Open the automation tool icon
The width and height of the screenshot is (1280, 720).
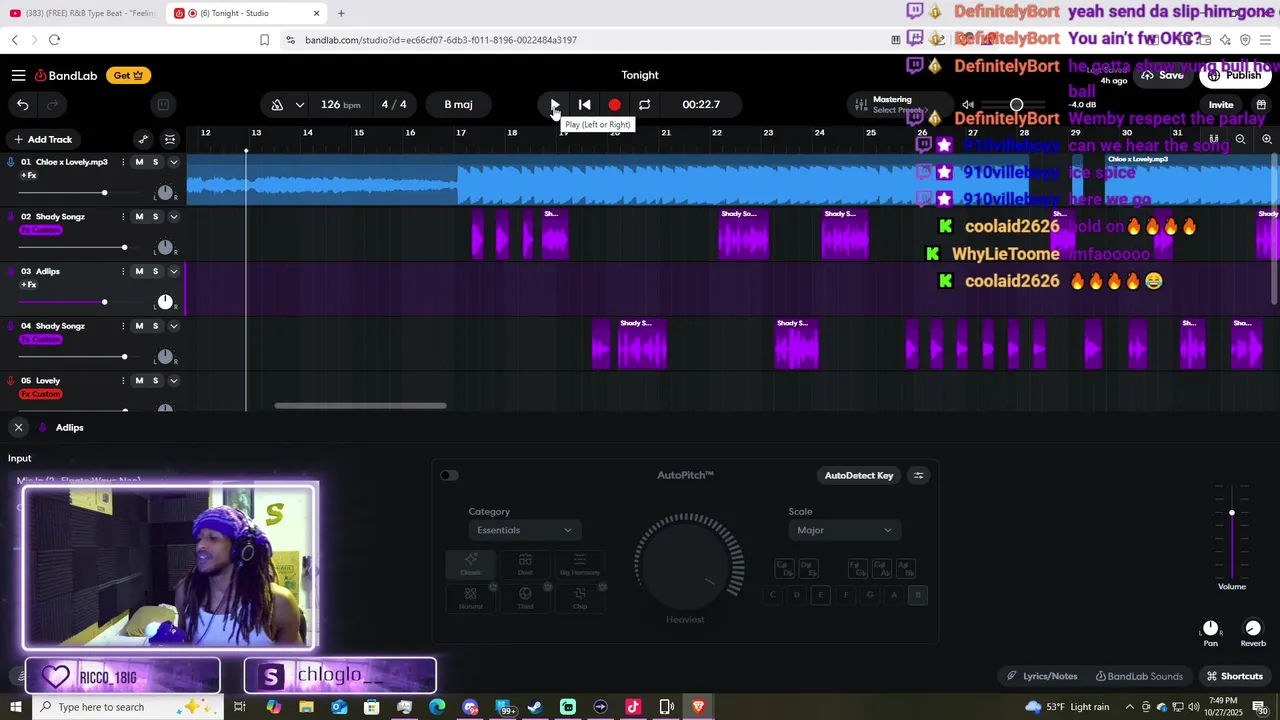click(x=143, y=140)
